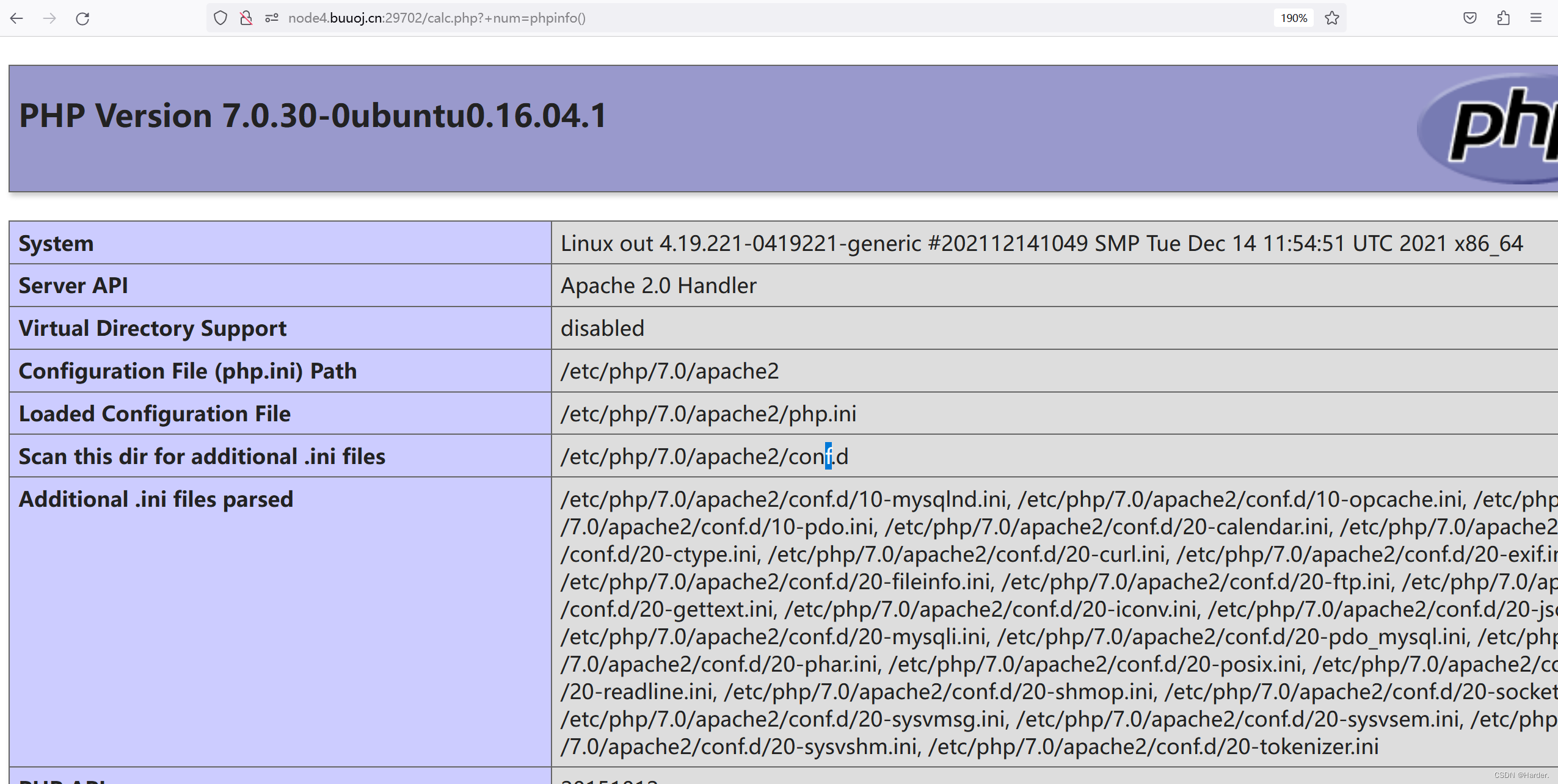Select the PHP Version 7.0.30 heading
The image size is (1558, 784).
[313, 115]
